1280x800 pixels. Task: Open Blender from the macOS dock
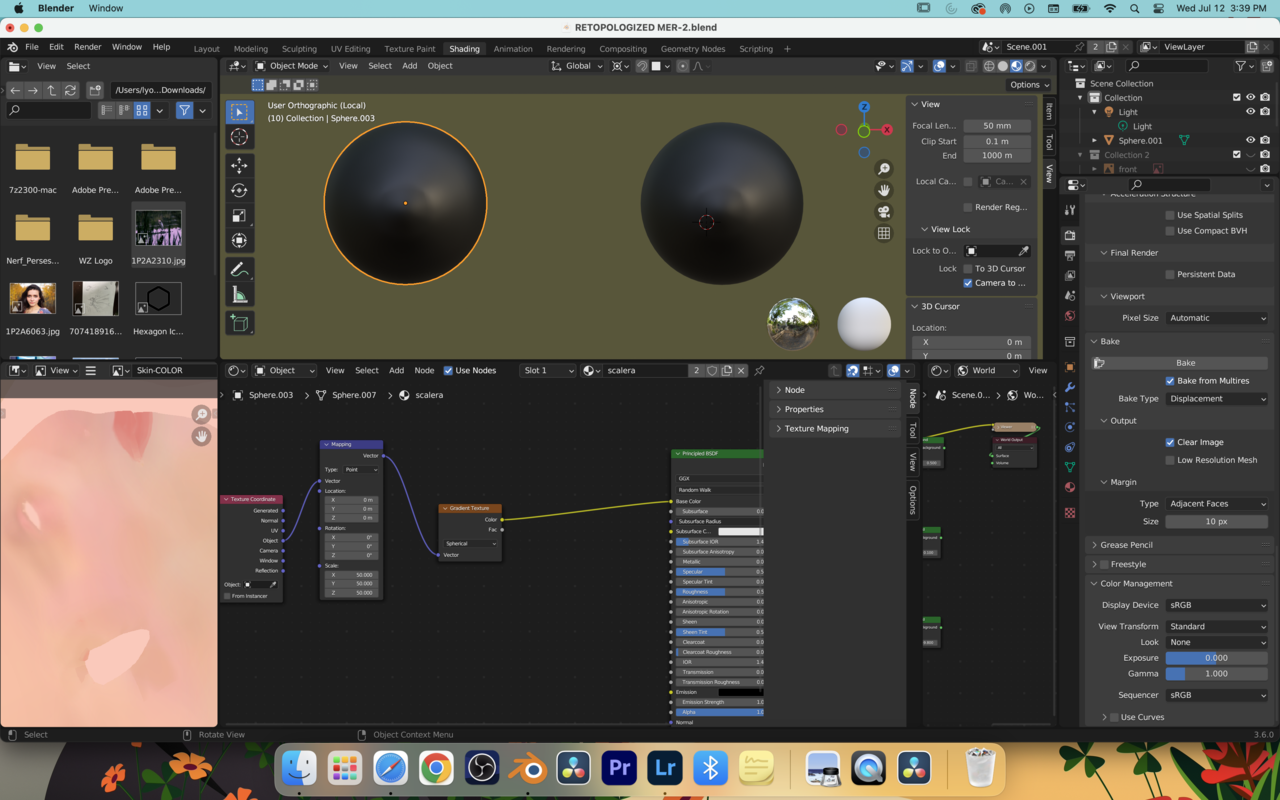pyautogui.click(x=528, y=768)
